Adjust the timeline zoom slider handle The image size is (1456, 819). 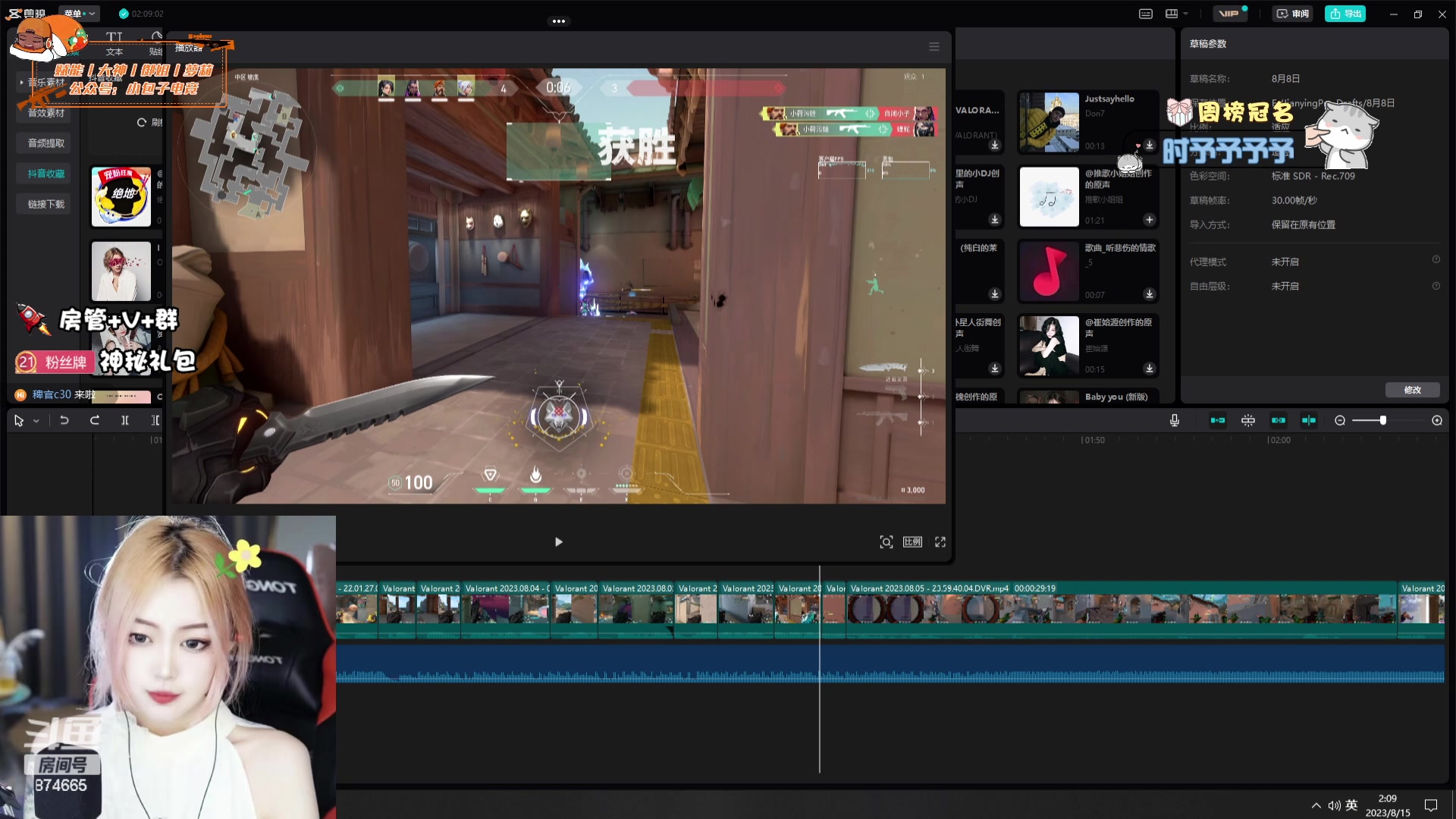(x=1382, y=420)
